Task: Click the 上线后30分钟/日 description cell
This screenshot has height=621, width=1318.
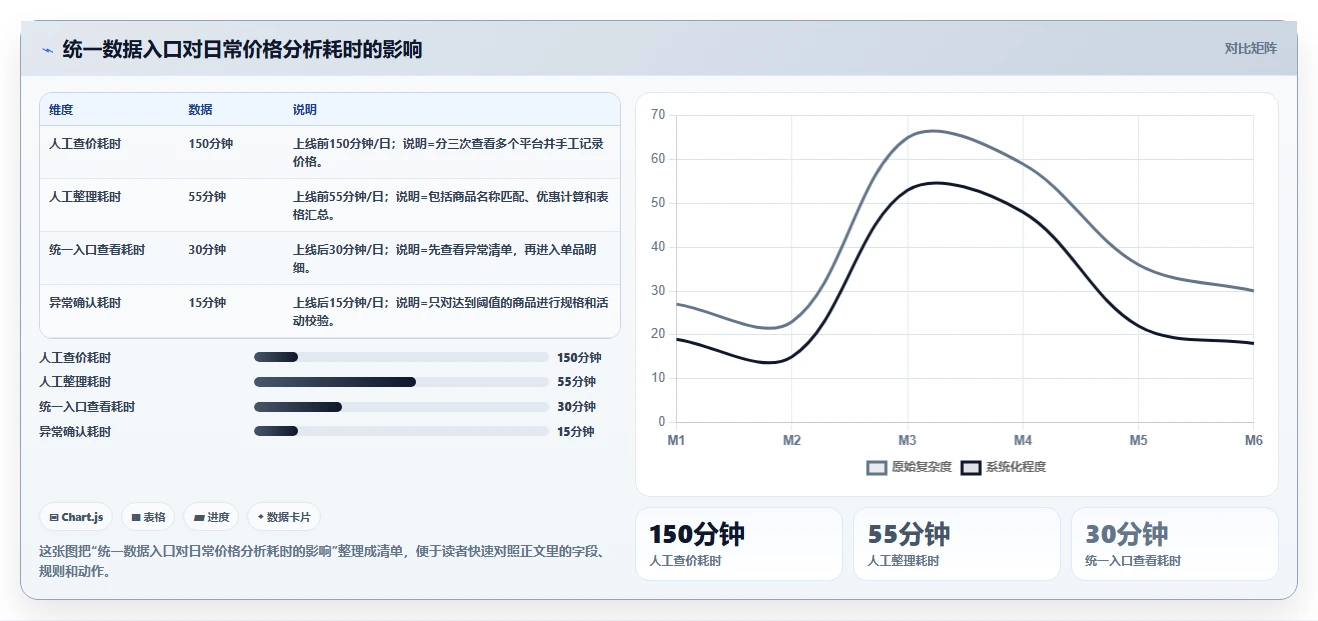Action: [450, 258]
